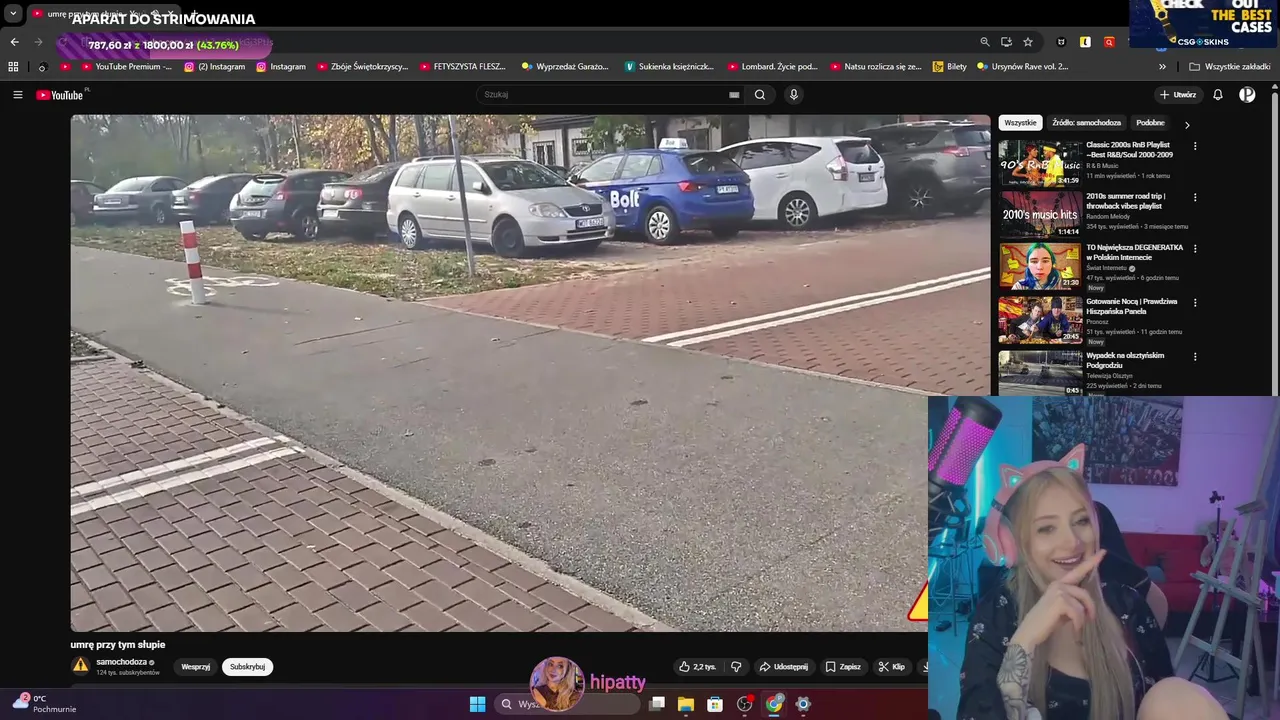
Task: Click the Klip scissors button
Action: pos(891,667)
